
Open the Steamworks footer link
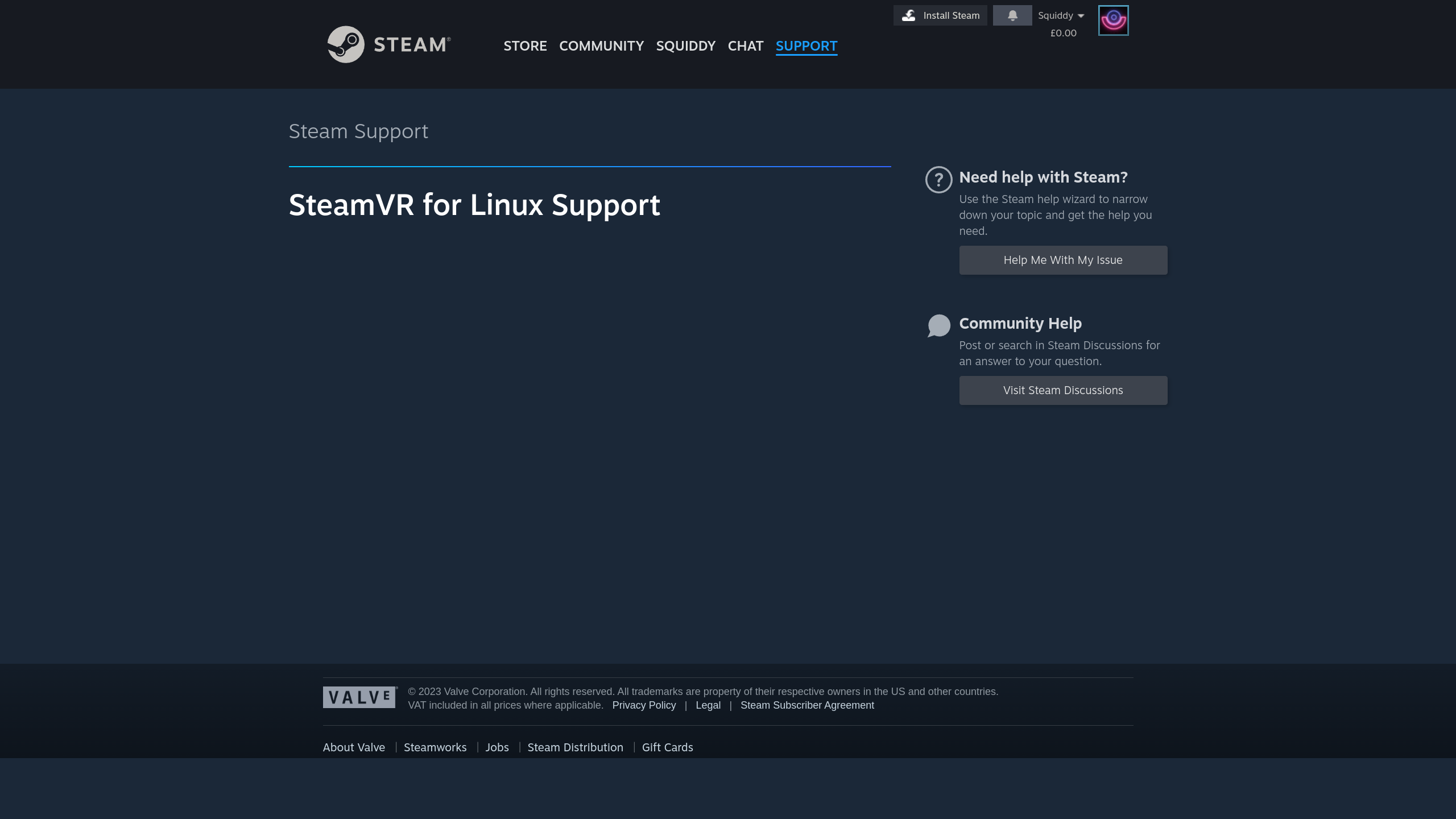435,747
